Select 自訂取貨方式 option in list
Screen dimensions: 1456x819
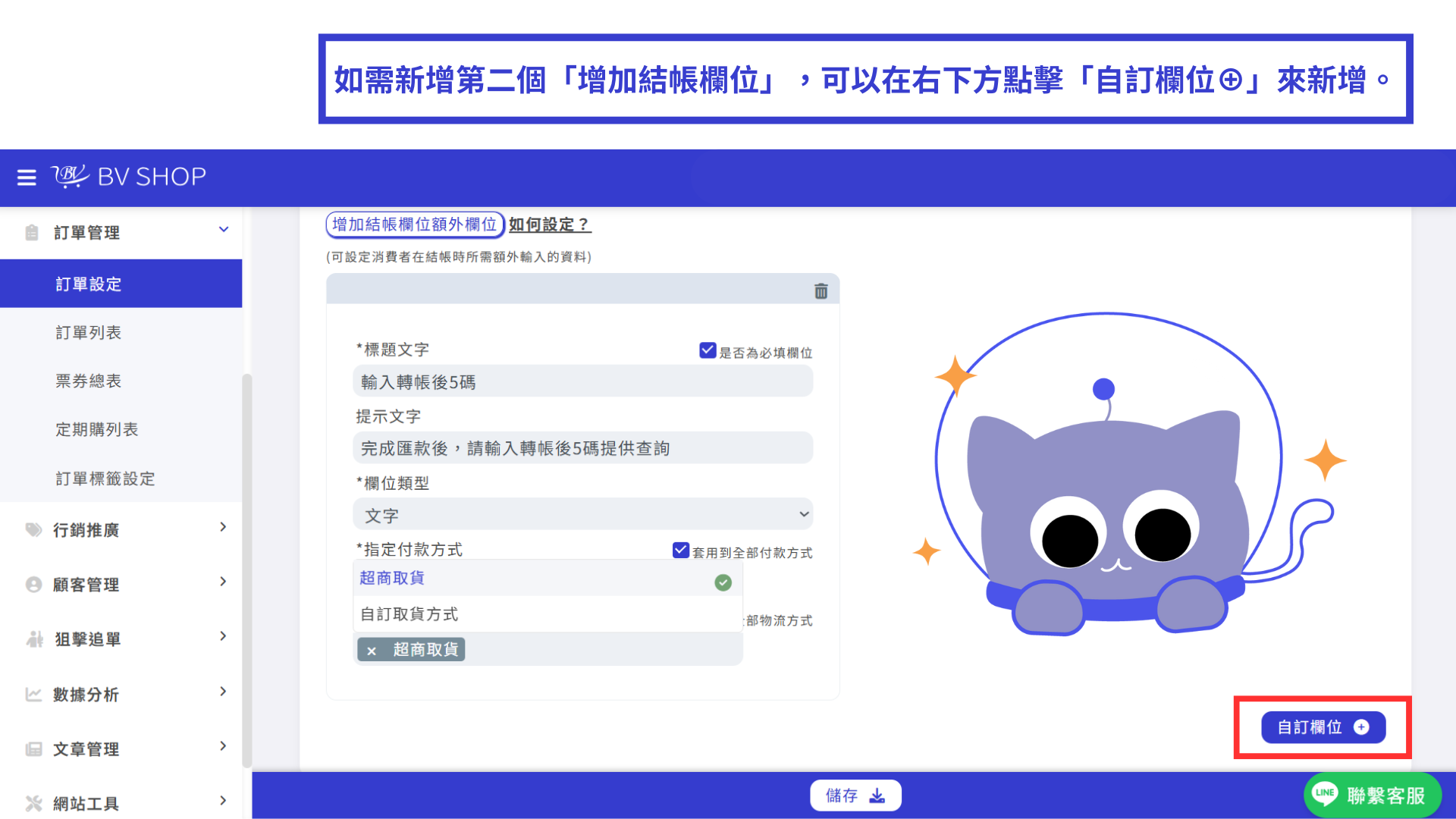548,614
